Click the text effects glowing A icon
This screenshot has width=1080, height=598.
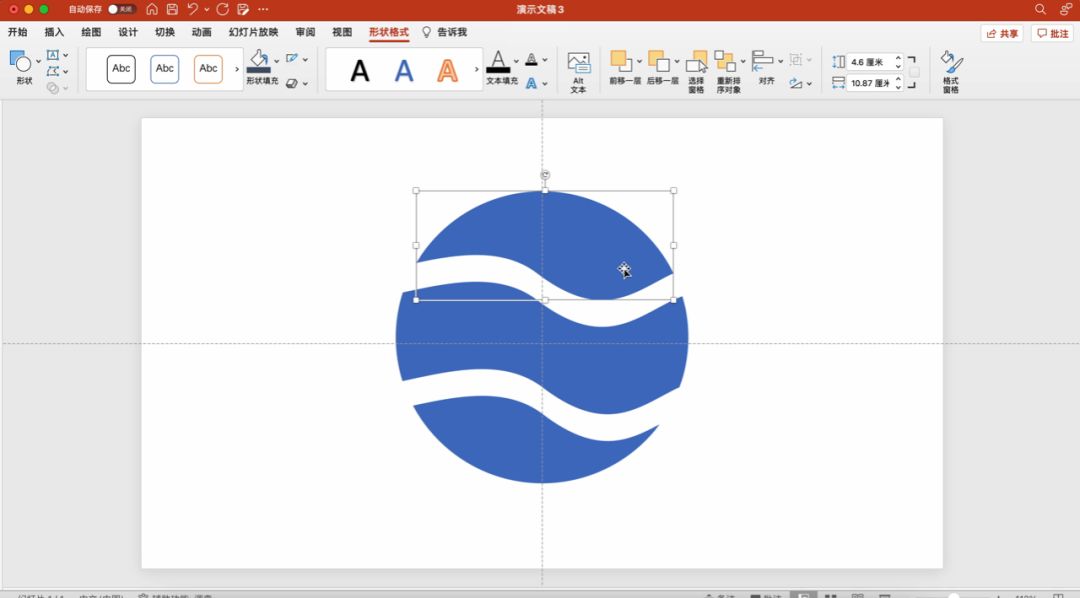pyautogui.click(x=532, y=83)
